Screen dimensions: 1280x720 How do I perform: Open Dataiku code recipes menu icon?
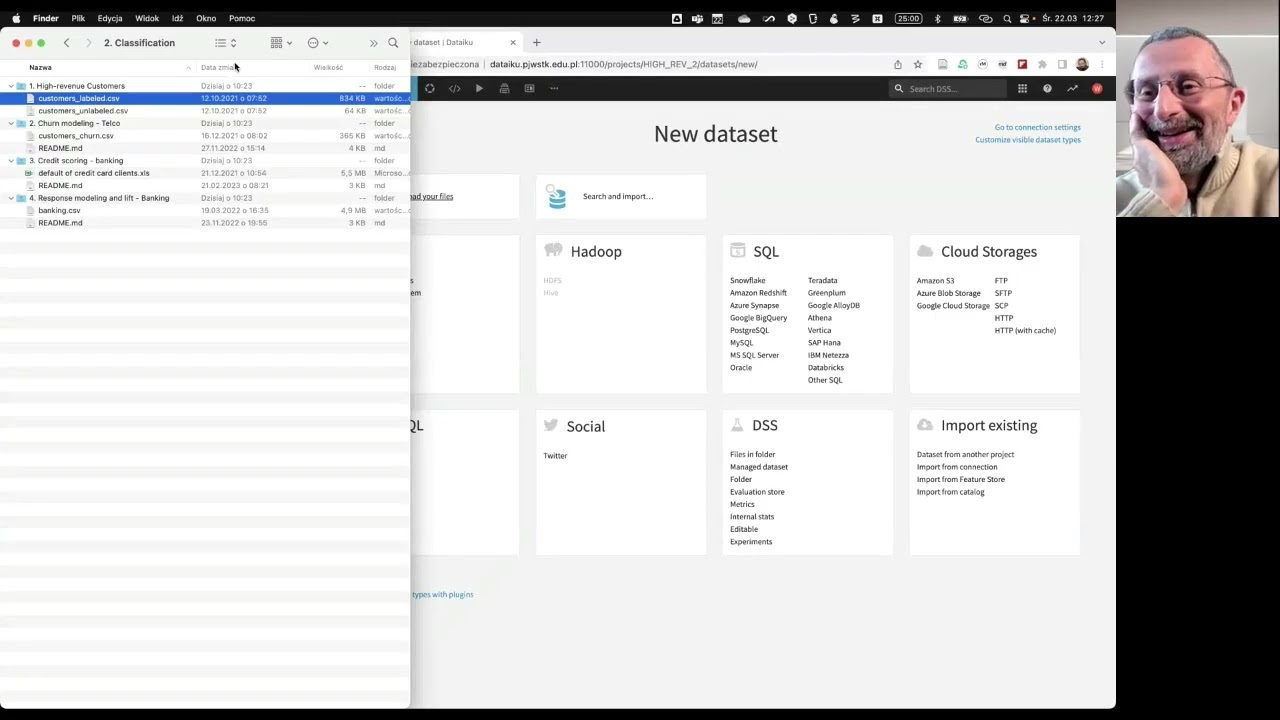click(454, 89)
